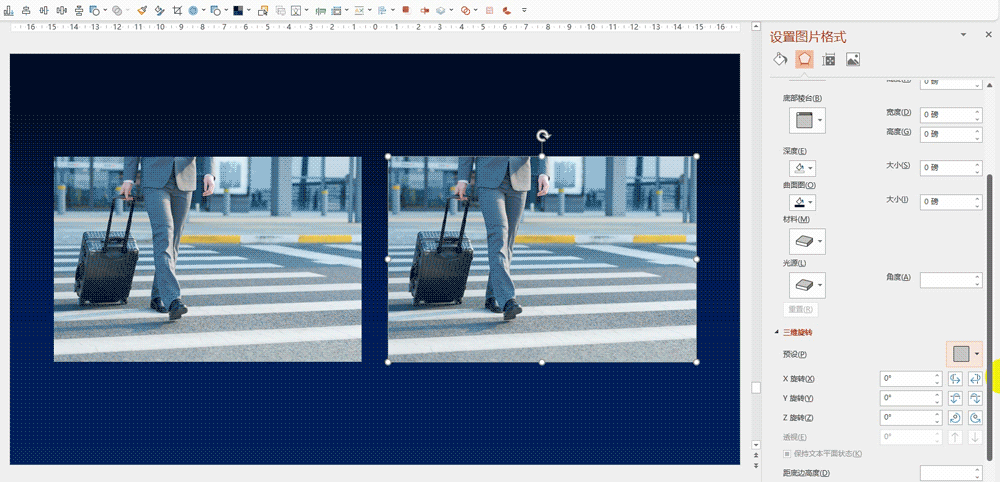Toggle the 保持文本平面状态 checkbox
Screen dimensions: 1000x482
[x=787, y=453]
